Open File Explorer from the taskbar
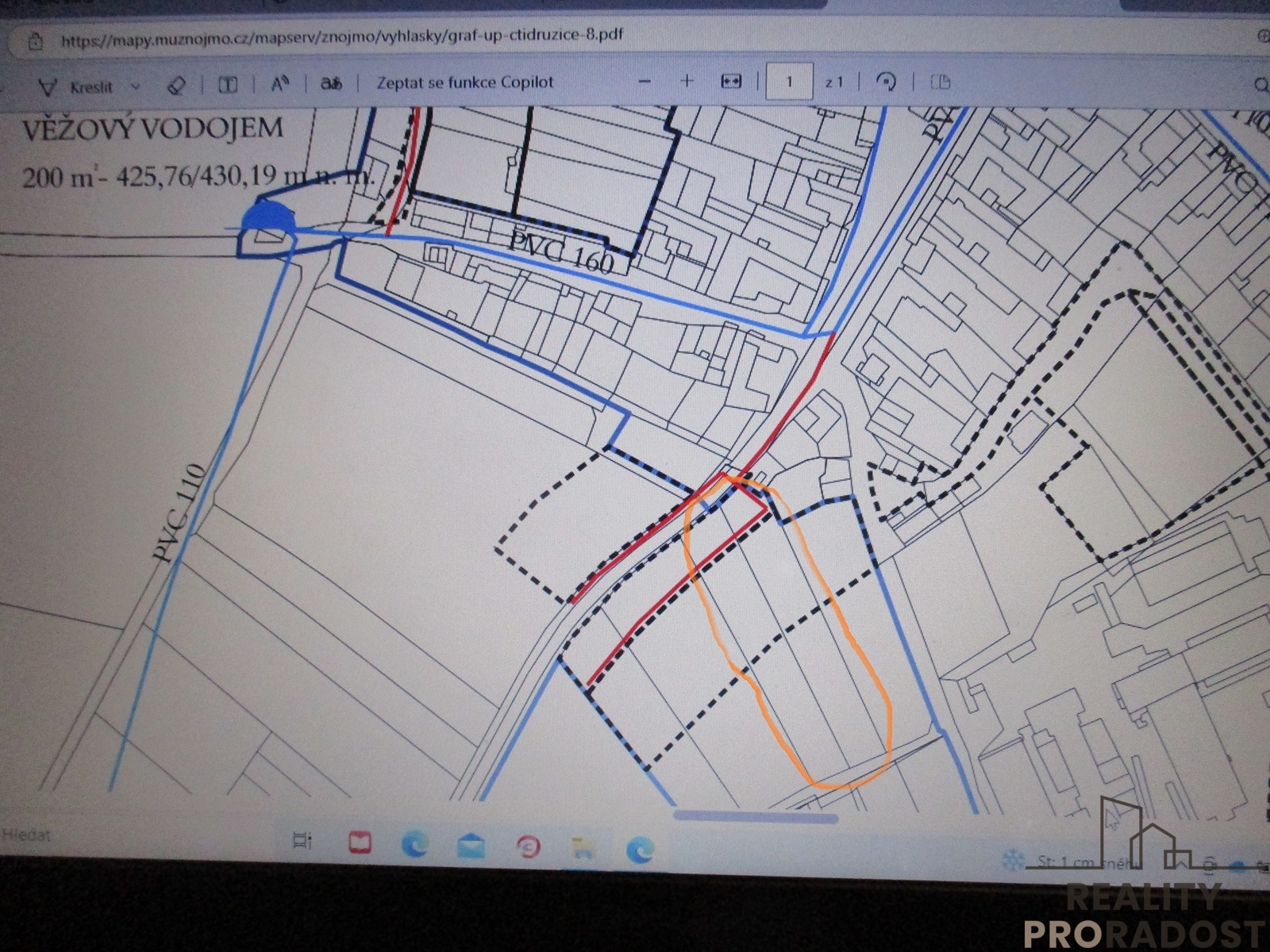The height and width of the screenshot is (952, 1270). point(583,849)
